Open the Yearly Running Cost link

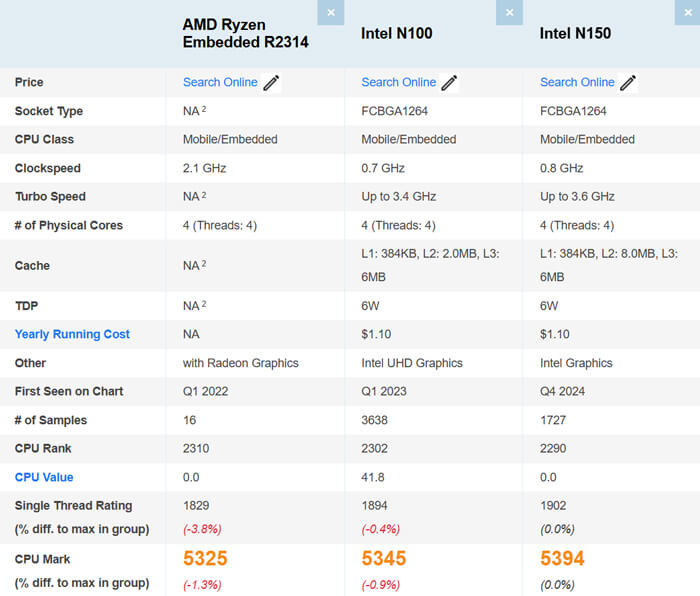coord(72,334)
